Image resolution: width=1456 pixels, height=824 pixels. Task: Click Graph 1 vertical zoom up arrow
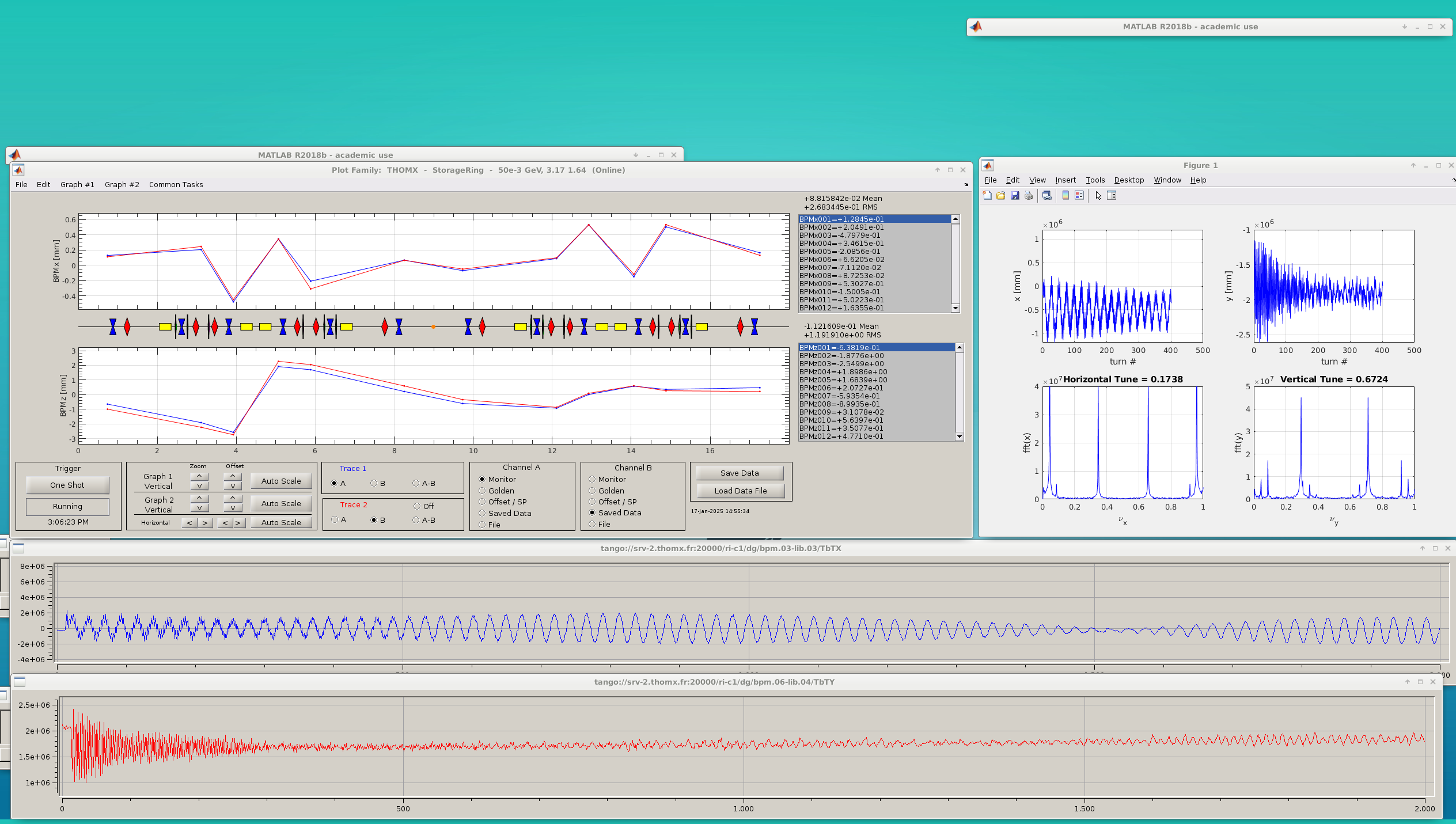(x=199, y=476)
